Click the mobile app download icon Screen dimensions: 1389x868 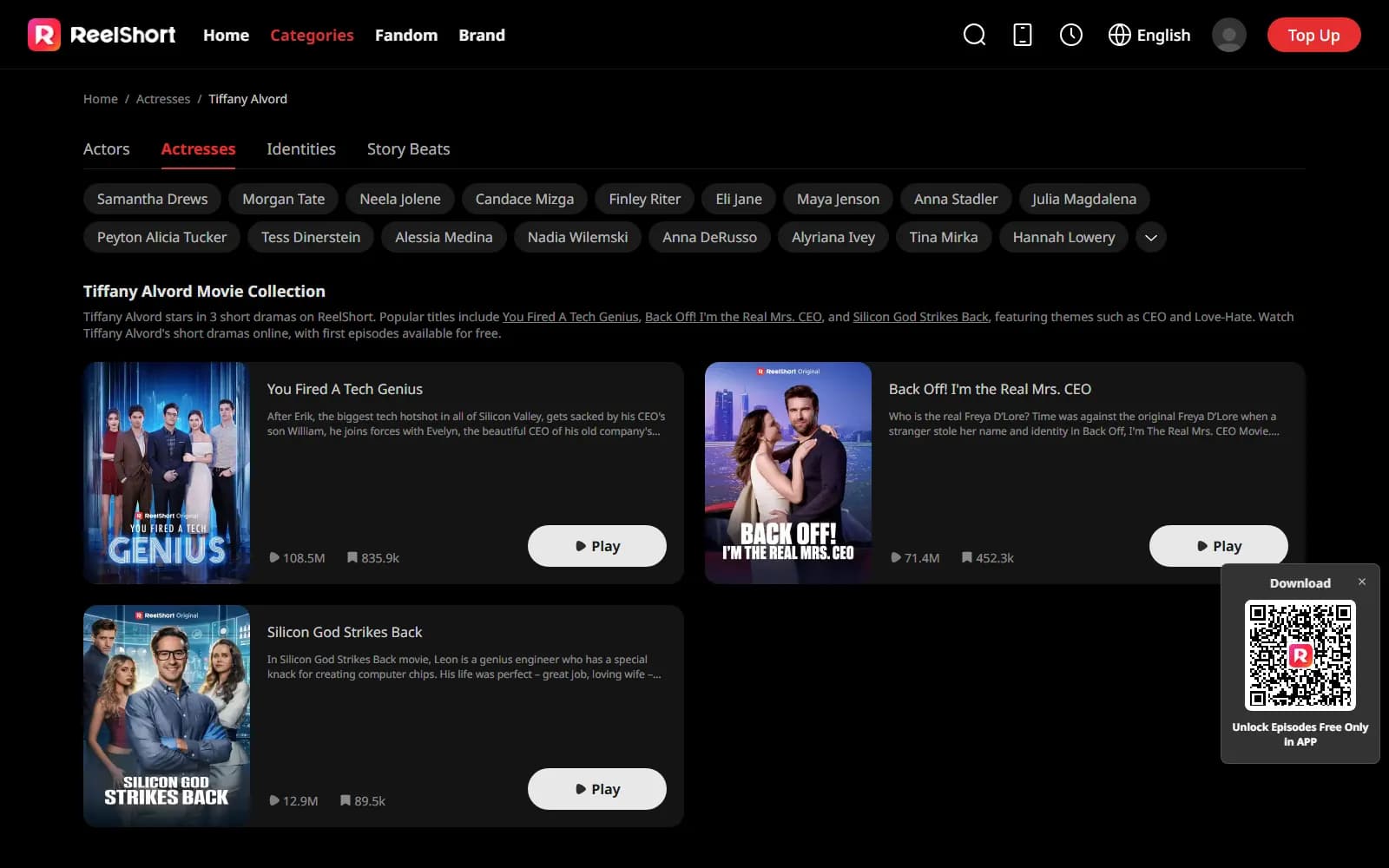[1023, 35]
